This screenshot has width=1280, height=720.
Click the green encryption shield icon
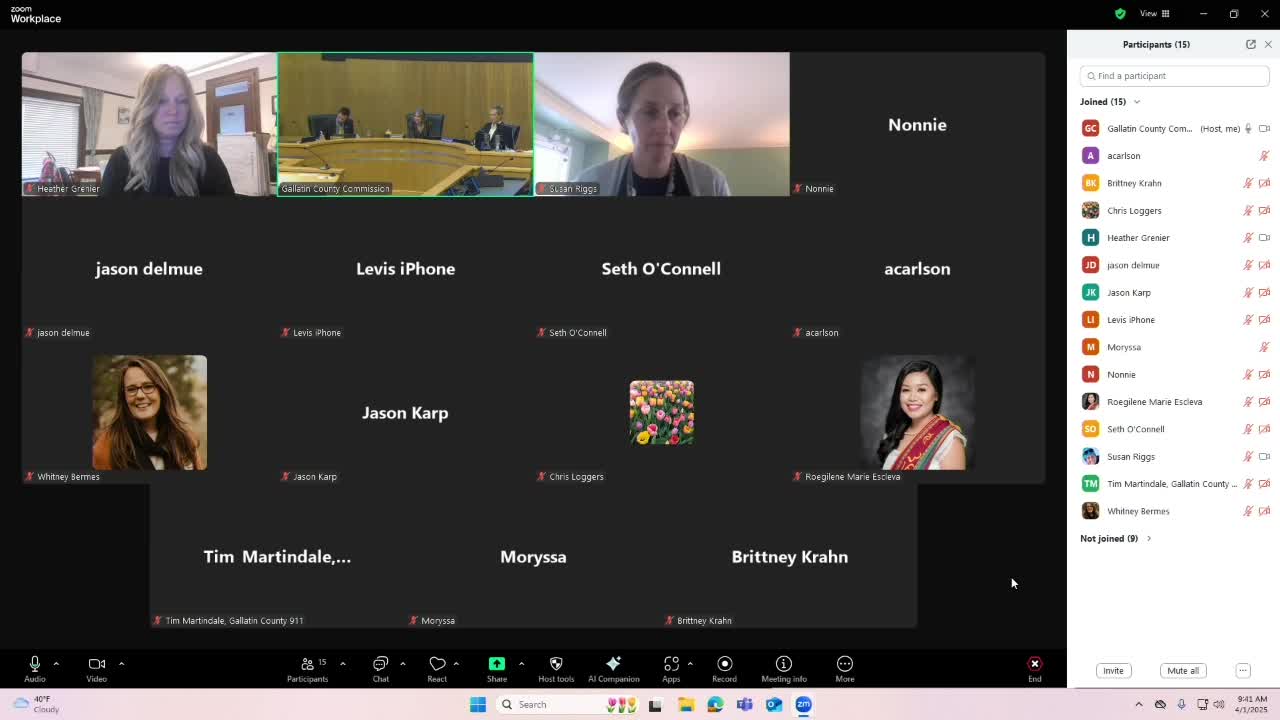tap(1120, 13)
